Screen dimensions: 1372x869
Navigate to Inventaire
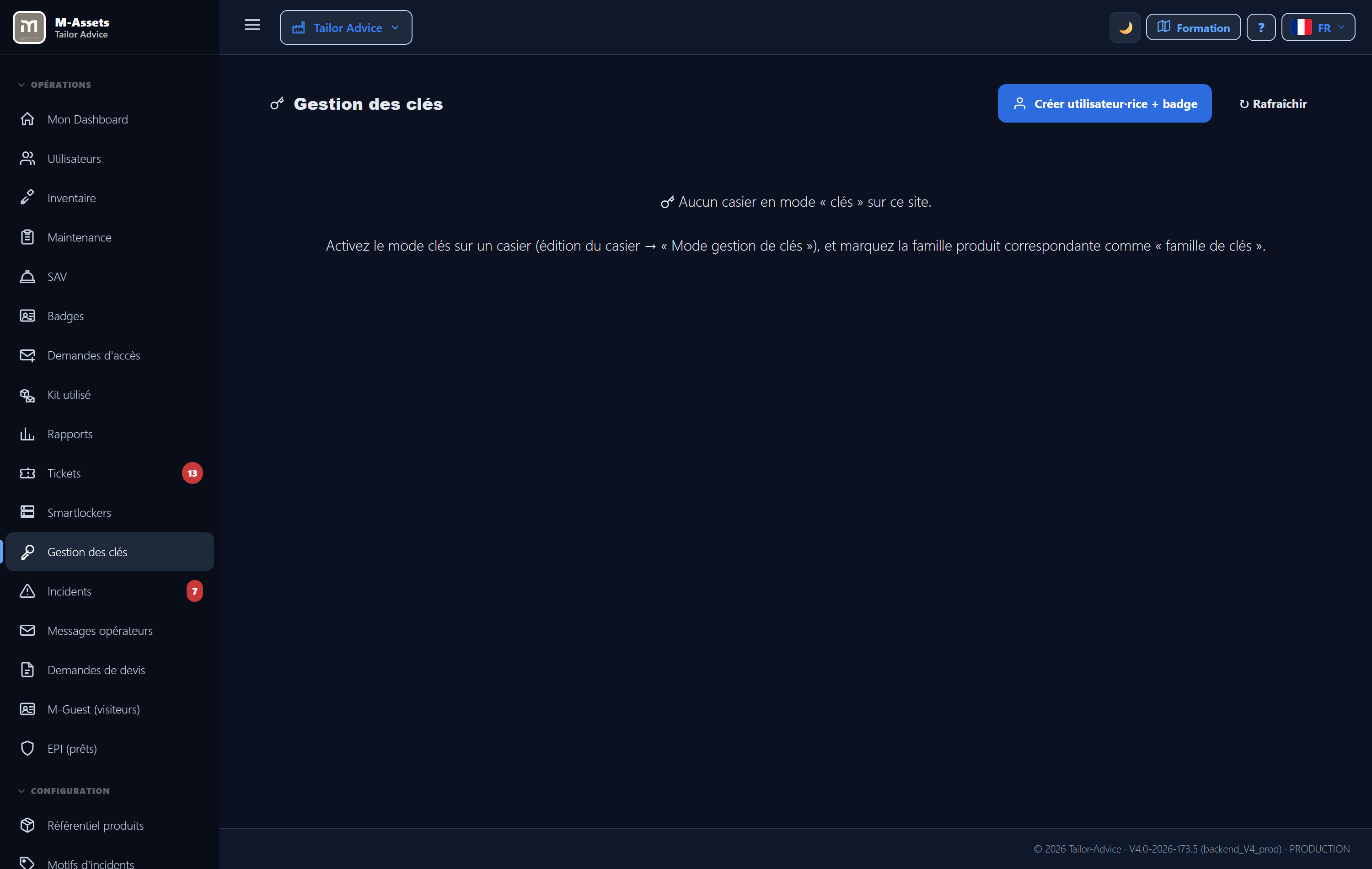pos(109,198)
